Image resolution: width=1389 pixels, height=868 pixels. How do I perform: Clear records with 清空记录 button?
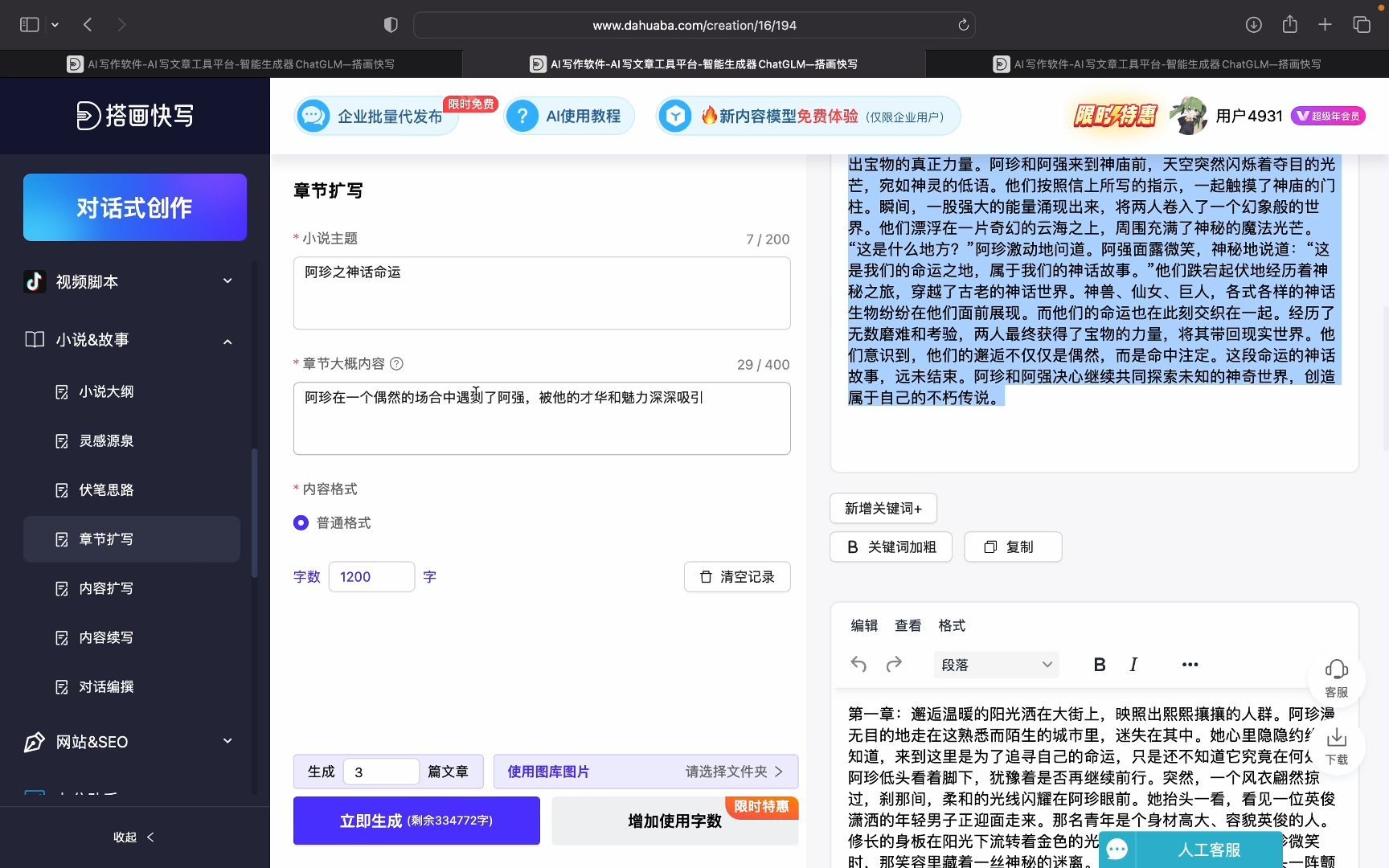tap(737, 576)
